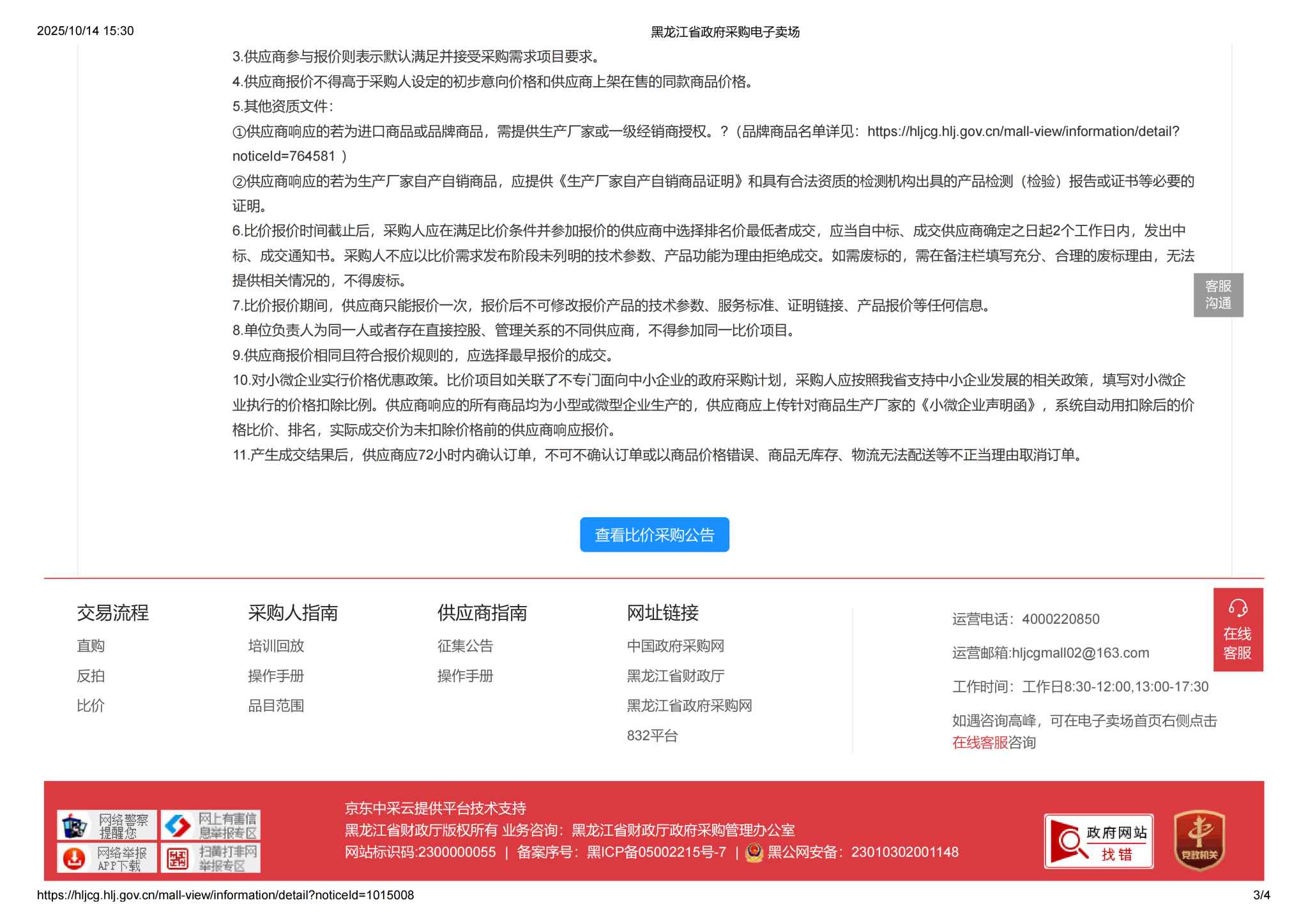This screenshot has height=924, width=1308.
Task: Click 征集公告 under 供应商指南
Action: (x=465, y=646)
